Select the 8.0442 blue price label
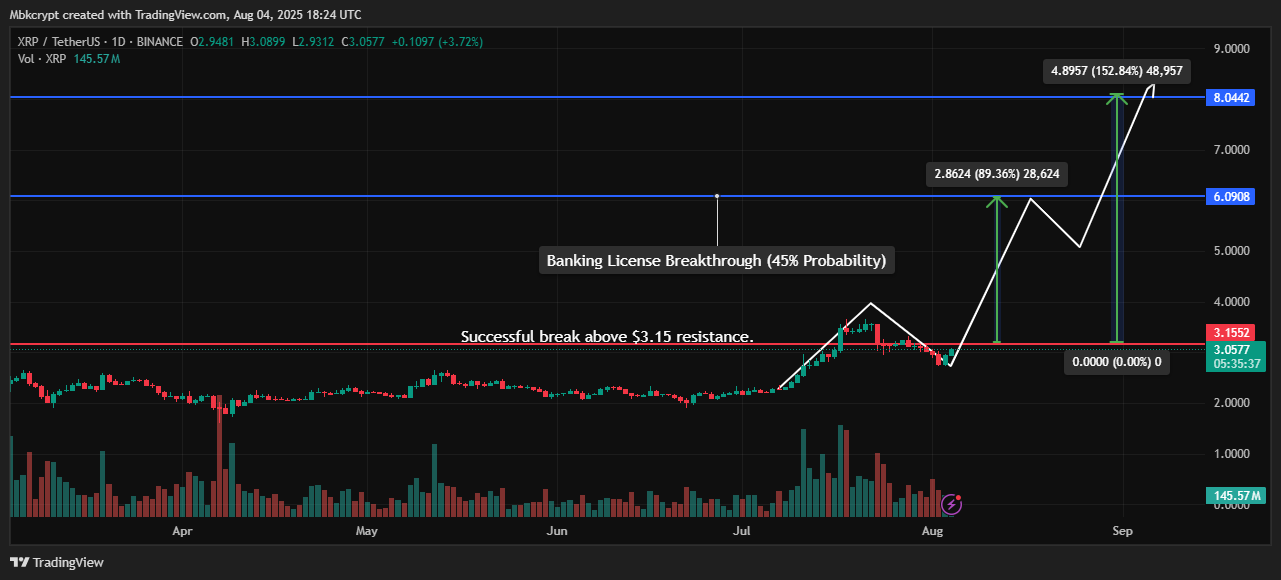Viewport: 1281px width, 580px height. (x=1234, y=98)
